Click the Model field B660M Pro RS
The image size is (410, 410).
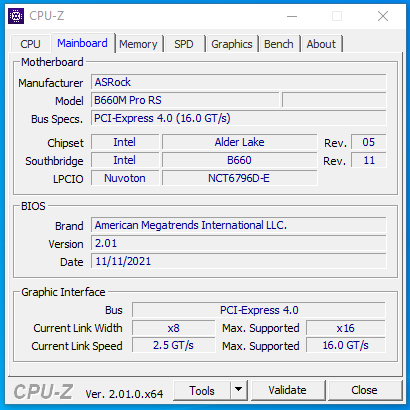(x=185, y=100)
